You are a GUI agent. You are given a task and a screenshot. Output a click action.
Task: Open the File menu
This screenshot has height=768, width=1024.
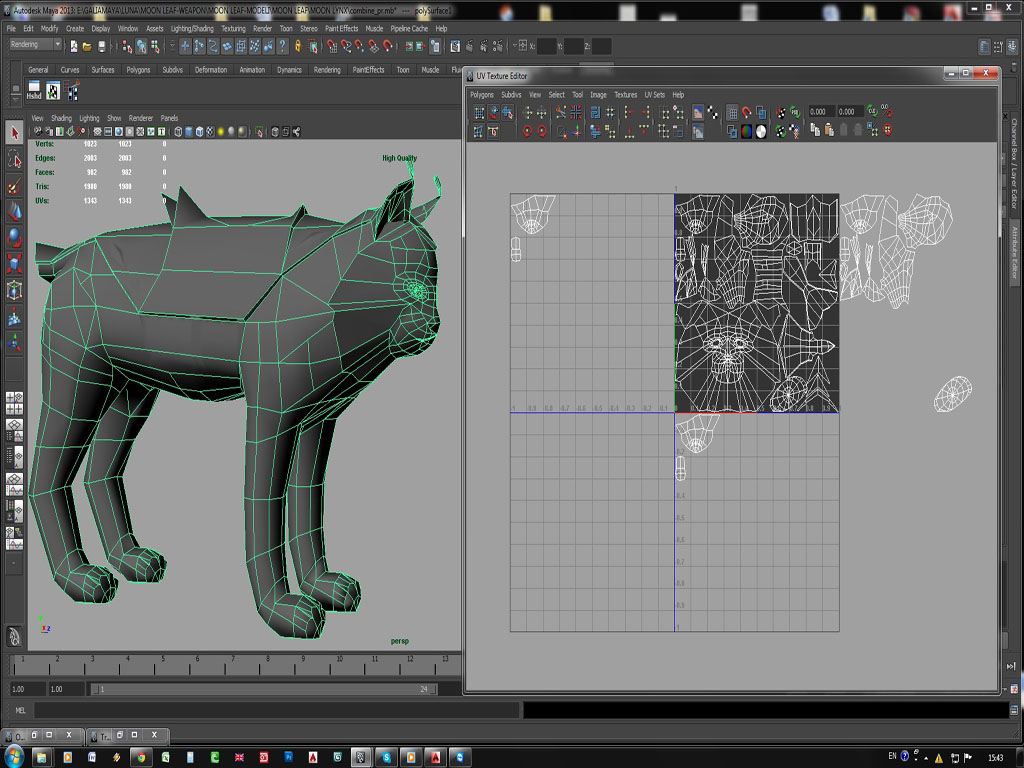tap(11, 29)
